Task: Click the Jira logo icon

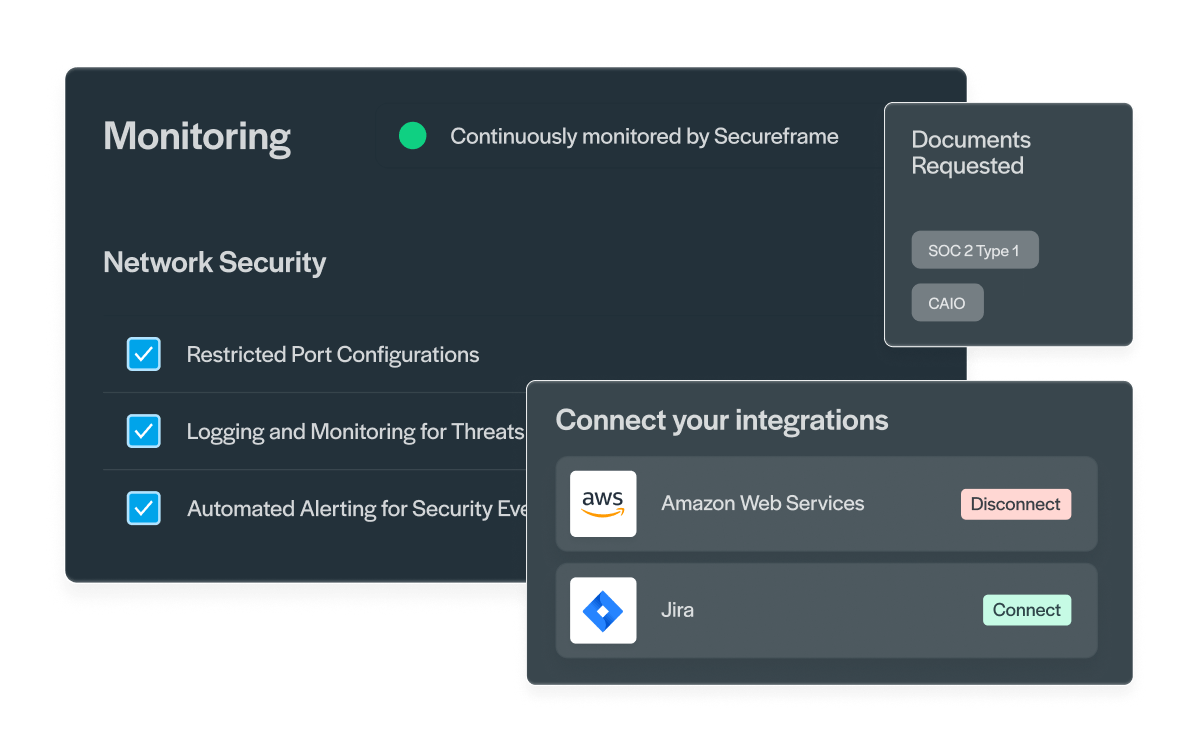Action: [x=603, y=610]
